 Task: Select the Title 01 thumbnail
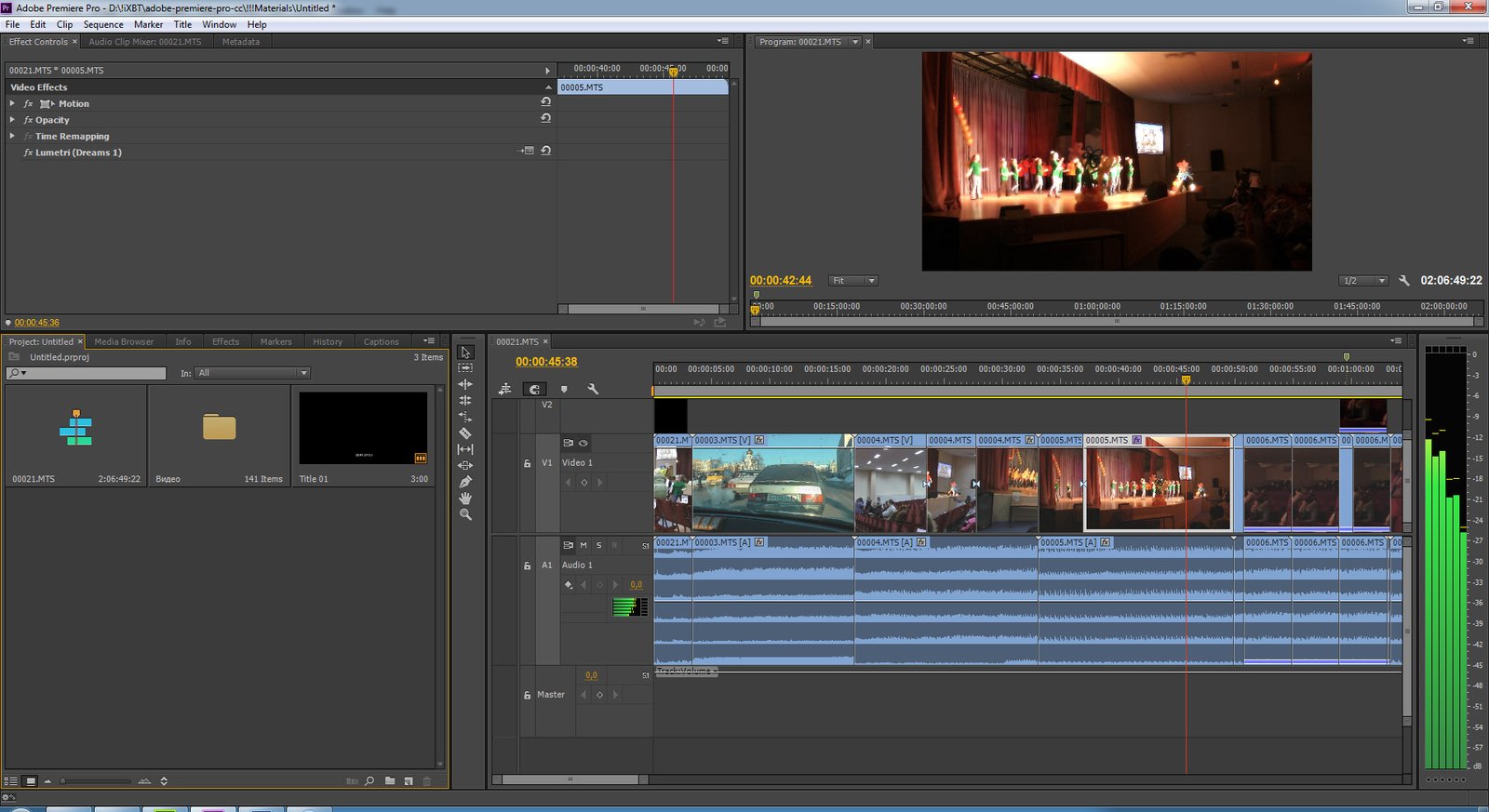[x=363, y=428]
